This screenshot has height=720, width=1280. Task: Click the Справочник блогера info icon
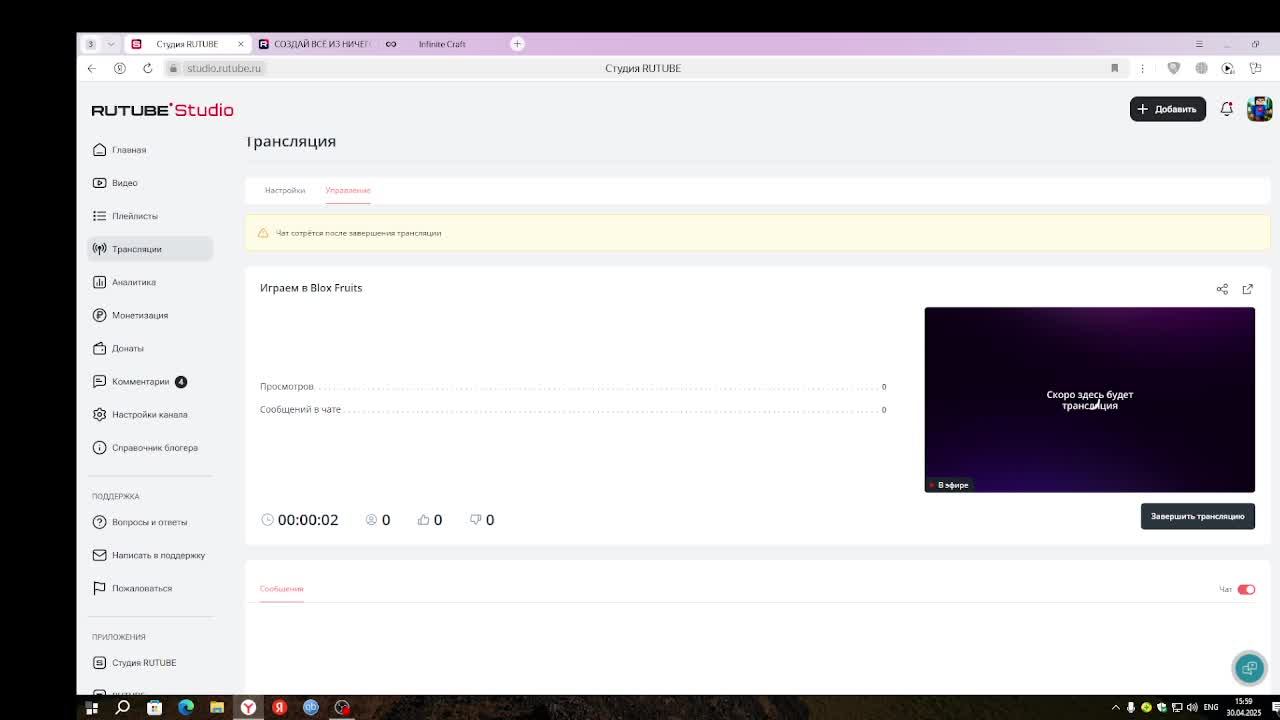click(x=99, y=447)
